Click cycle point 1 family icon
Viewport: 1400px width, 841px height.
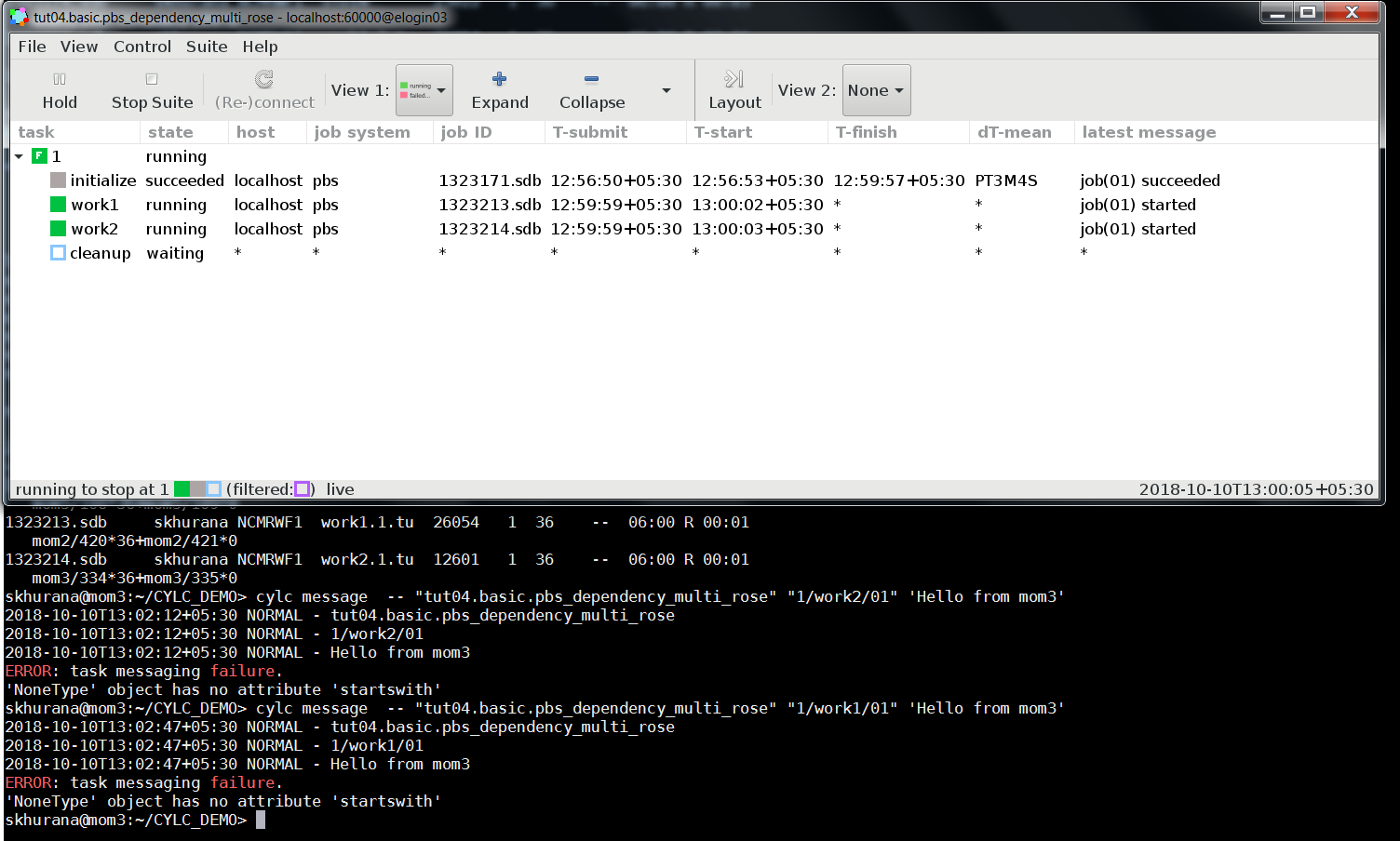39,155
